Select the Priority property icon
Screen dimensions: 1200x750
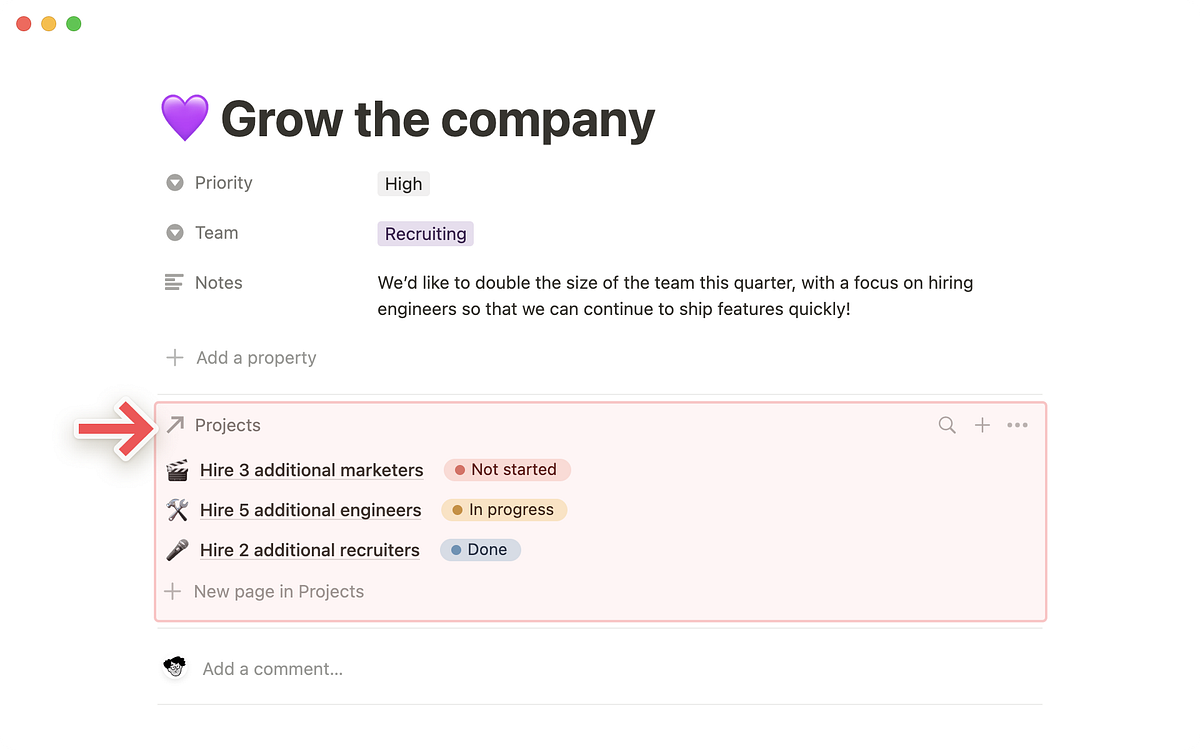tap(175, 182)
